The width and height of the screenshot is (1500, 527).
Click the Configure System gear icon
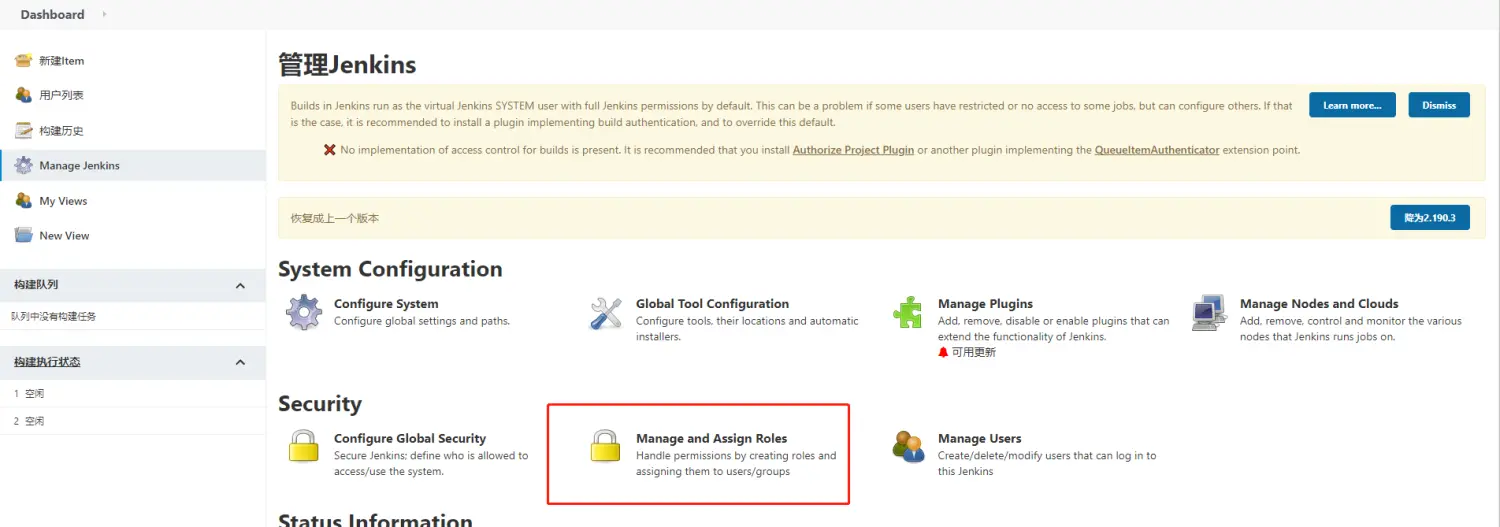(304, 313)
